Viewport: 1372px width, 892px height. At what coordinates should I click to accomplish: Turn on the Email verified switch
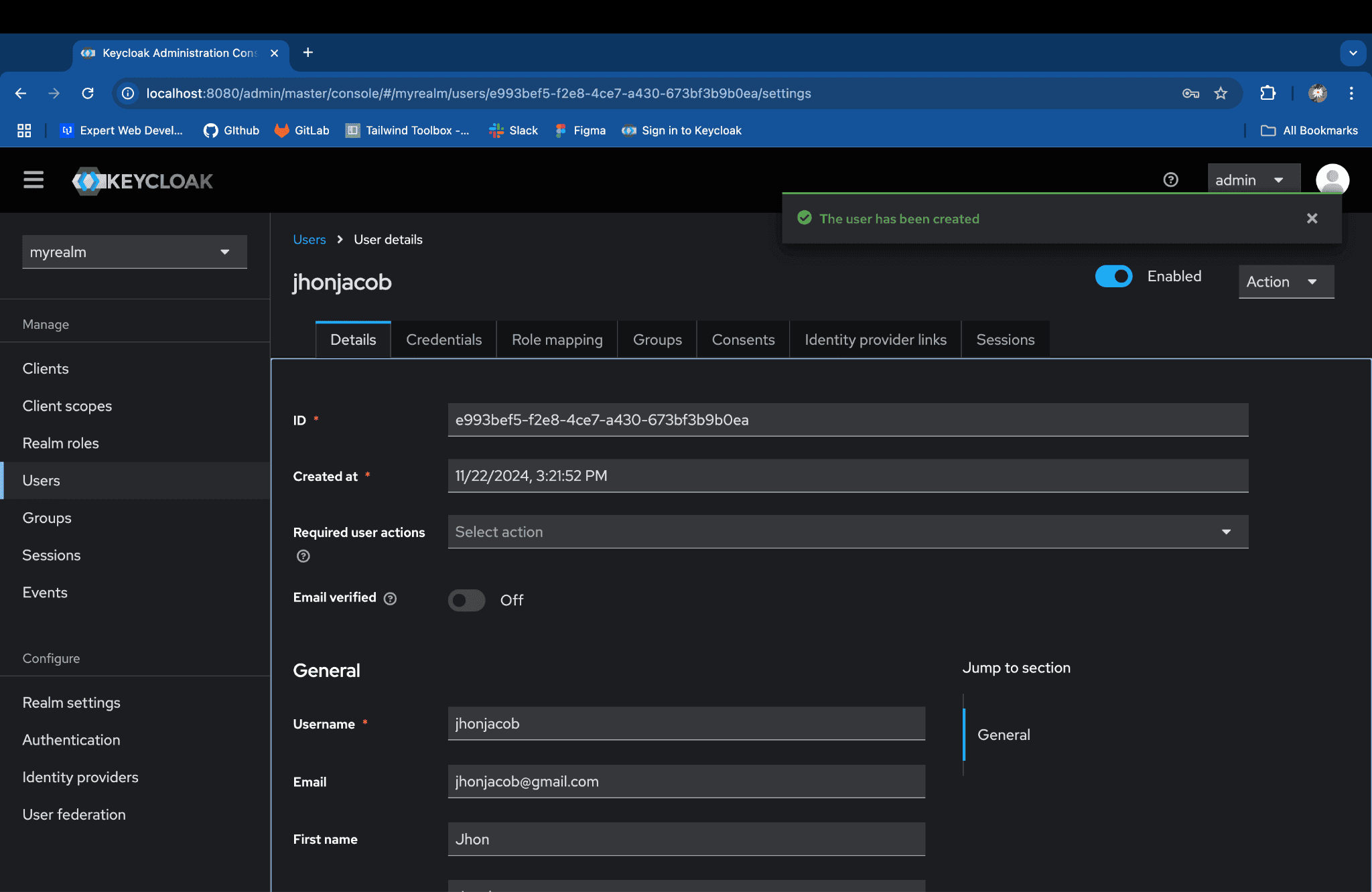click(x=467, y=600)
